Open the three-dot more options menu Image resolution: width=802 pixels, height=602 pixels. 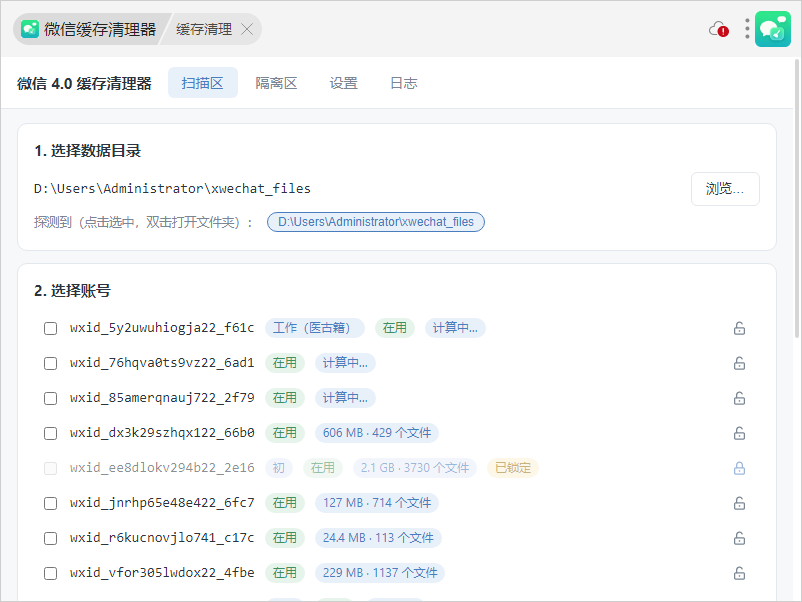click(x=747, y=29)
